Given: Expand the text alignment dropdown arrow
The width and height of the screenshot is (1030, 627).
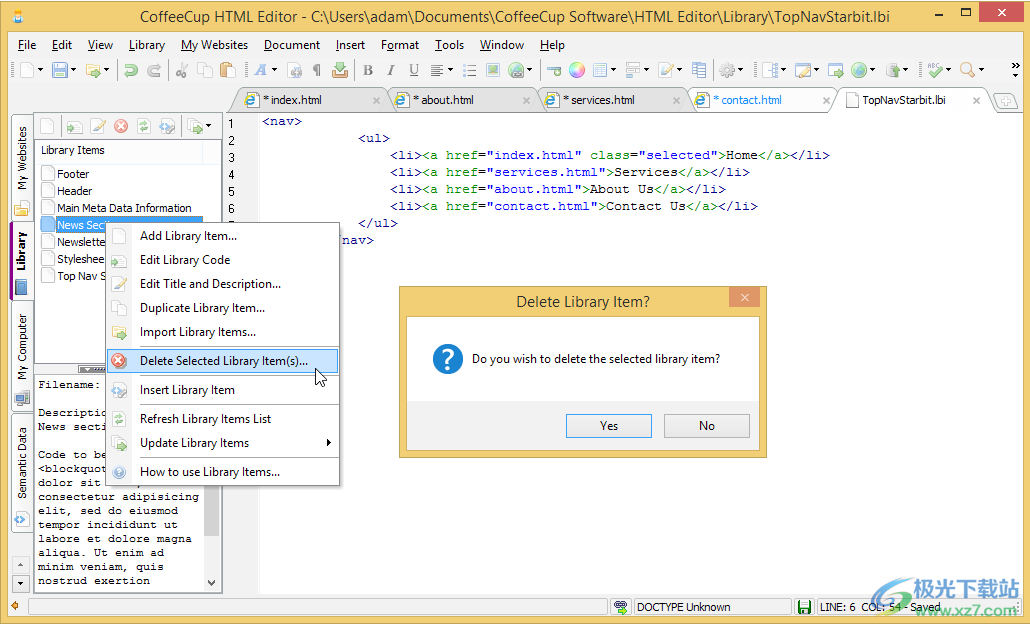Looking at the screenshot, I should click(451, 70).
